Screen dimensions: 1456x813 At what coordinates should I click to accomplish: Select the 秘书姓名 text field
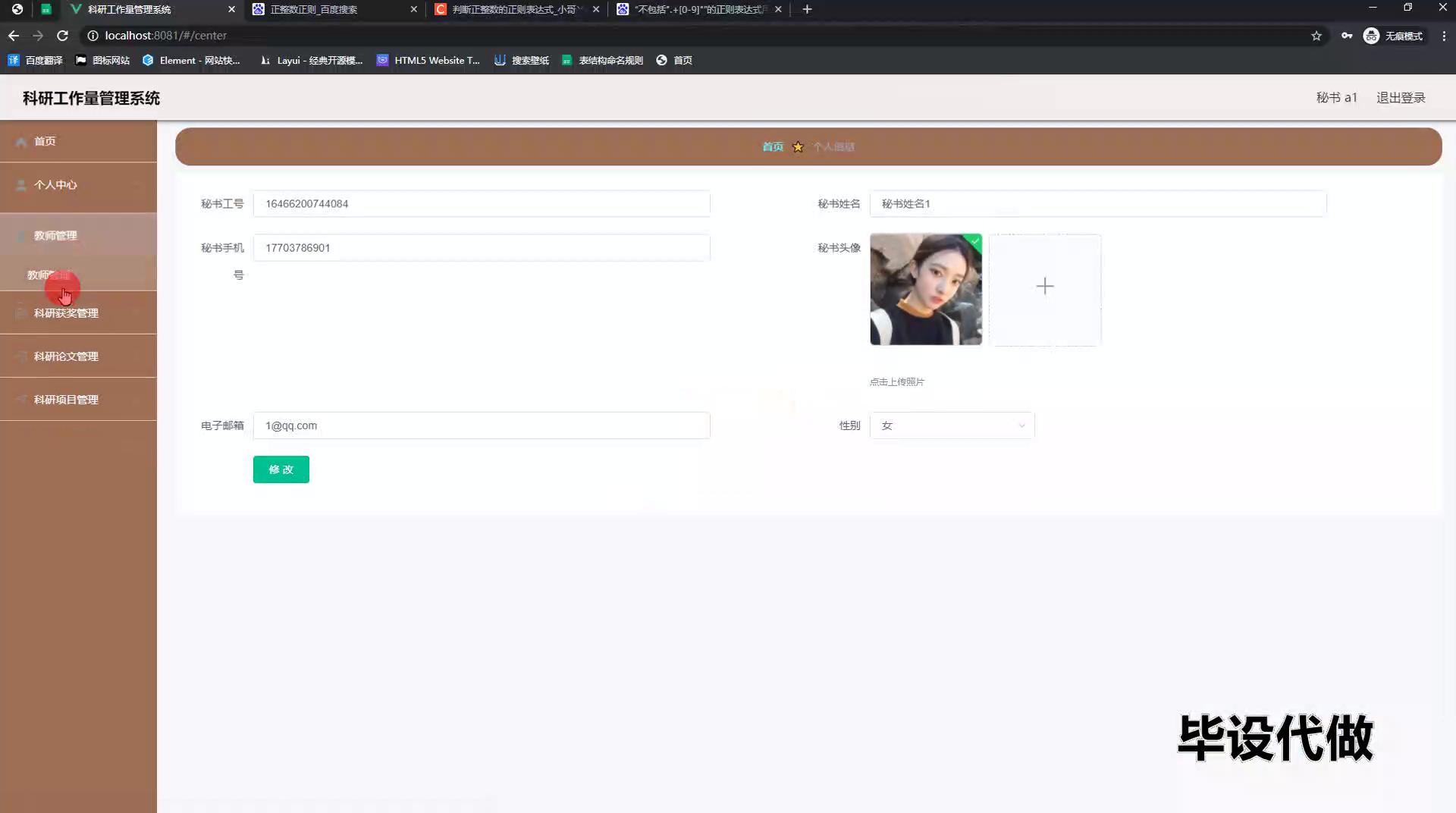coord(1097,204)
